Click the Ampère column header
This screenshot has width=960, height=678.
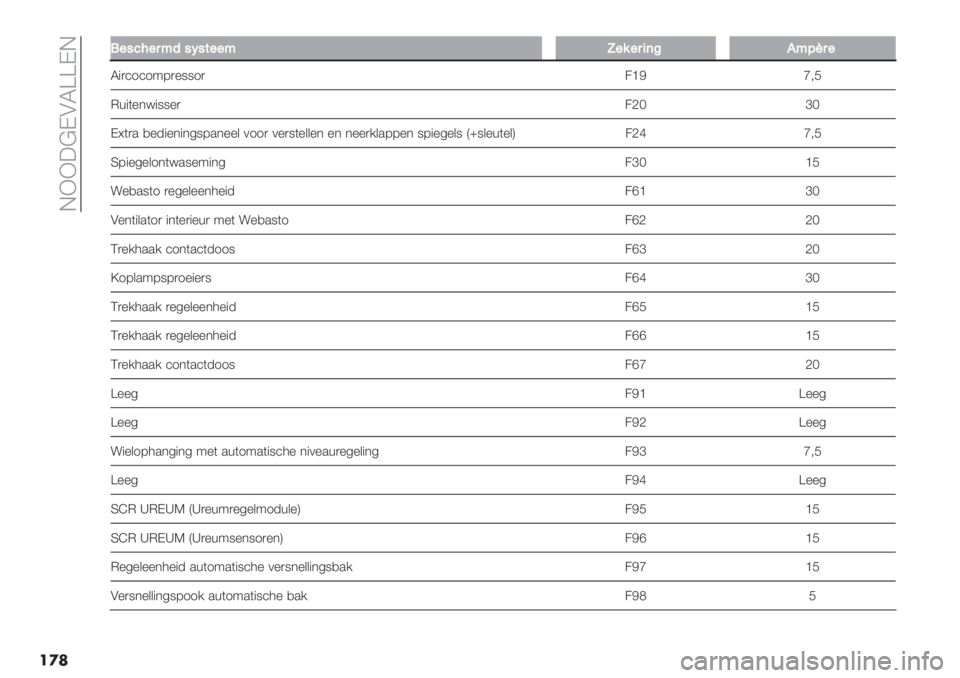pos(812,48)
